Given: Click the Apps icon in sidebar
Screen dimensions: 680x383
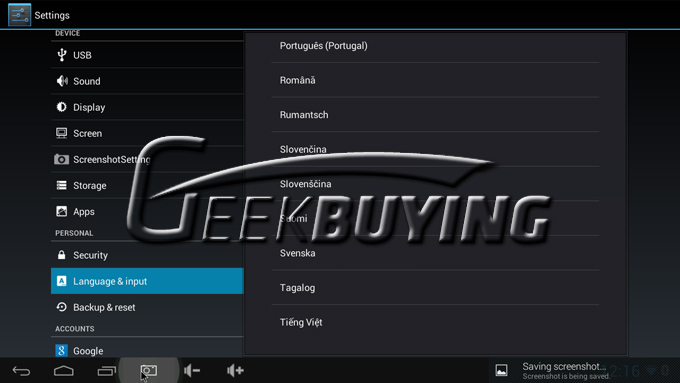Looking at the screenshot, I should coord(62,211).
